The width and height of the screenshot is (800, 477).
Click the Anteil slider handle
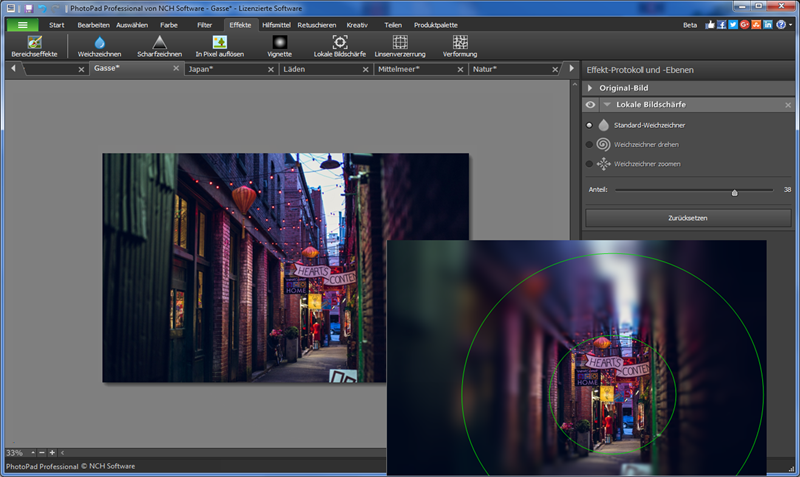(734, 192)
